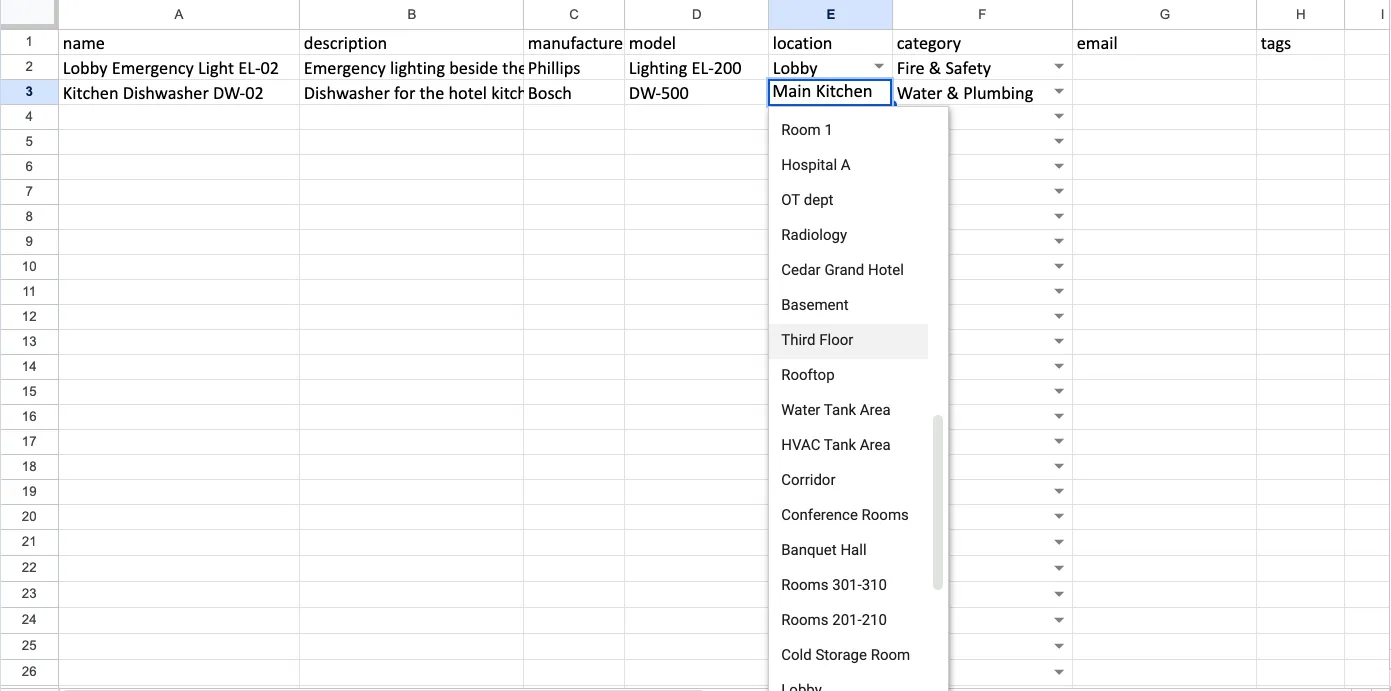Select row 3 header

29,92
